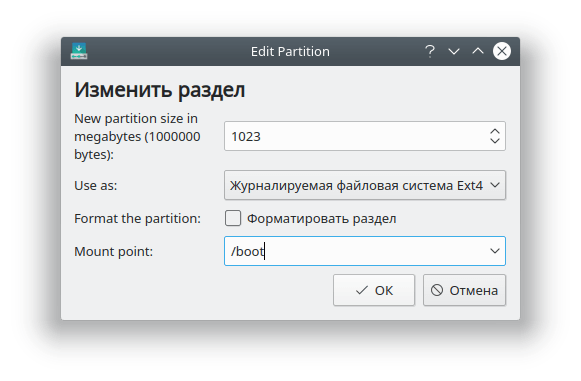The image size is (581, 381).
Task: Click the Форматировать раздел label text
Action: coord(322,219)
